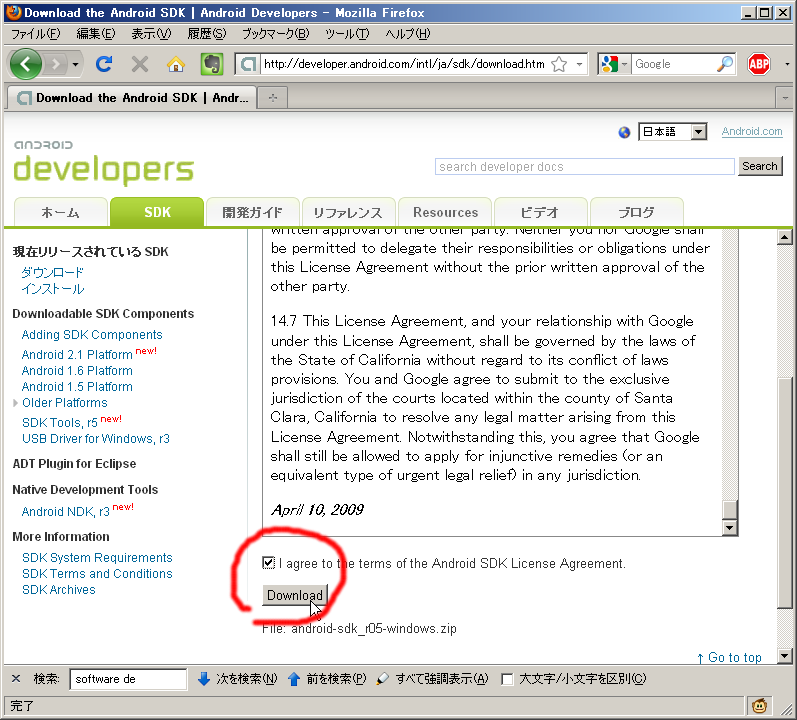The height and width of the screenshot is (720, 797).
Task: Open the URL bar history dropdown
Action: coord(579,64)
